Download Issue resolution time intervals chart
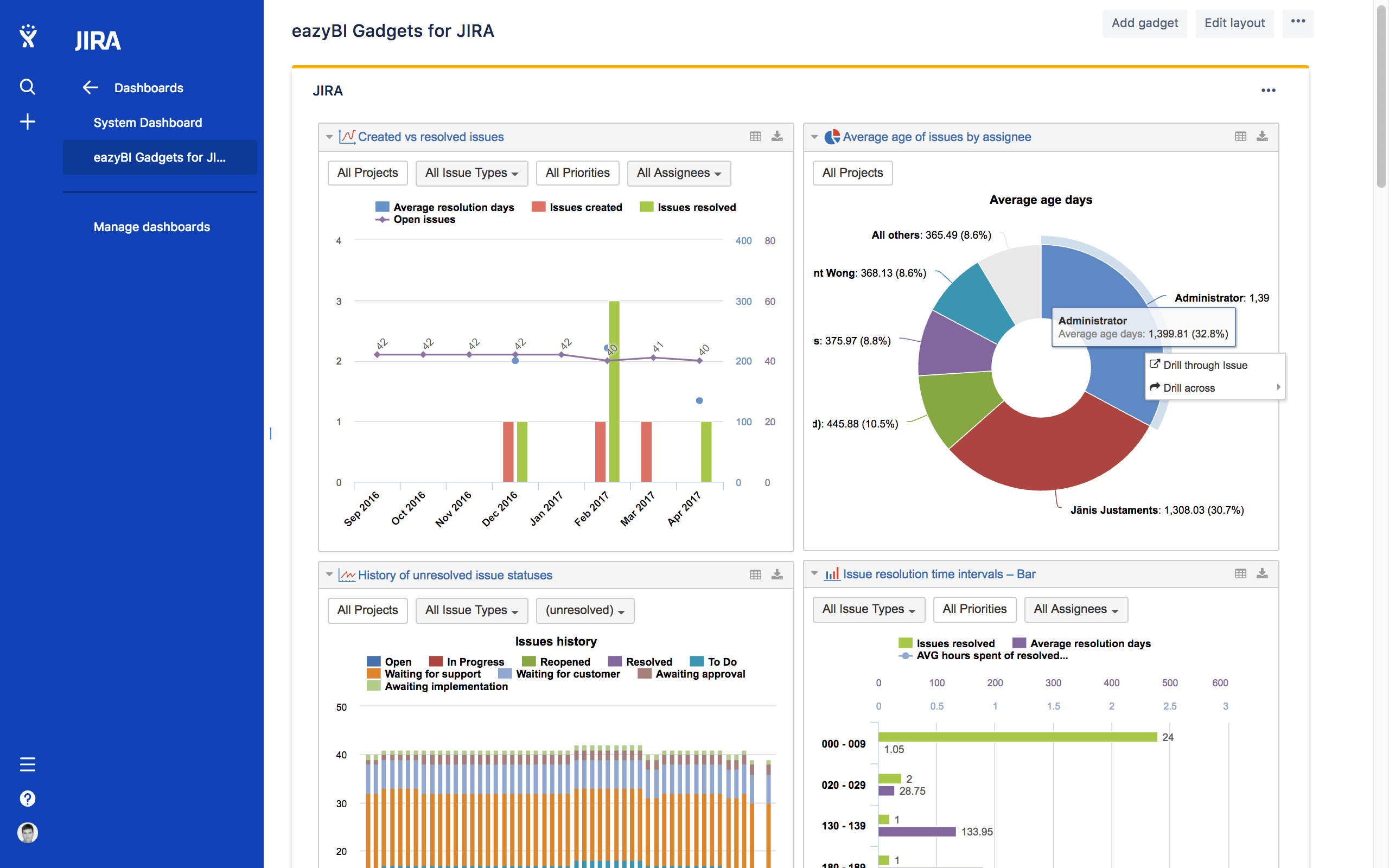The image size is (1389, 868). coord(1261,573)
